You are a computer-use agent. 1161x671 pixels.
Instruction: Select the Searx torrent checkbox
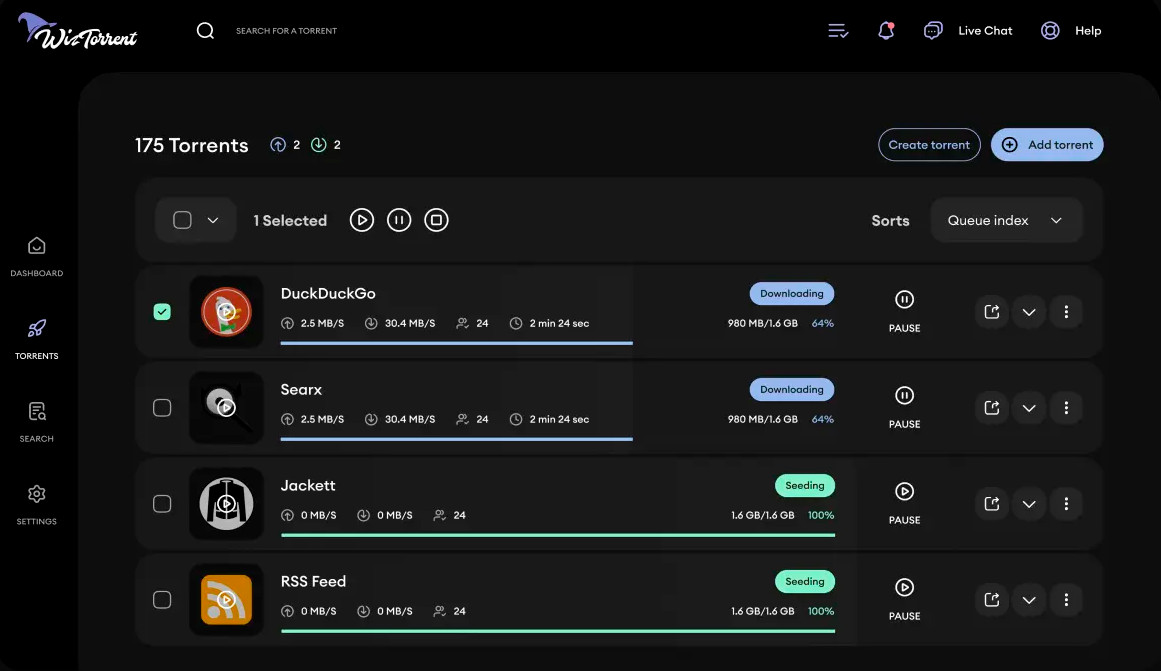(162, 407)
